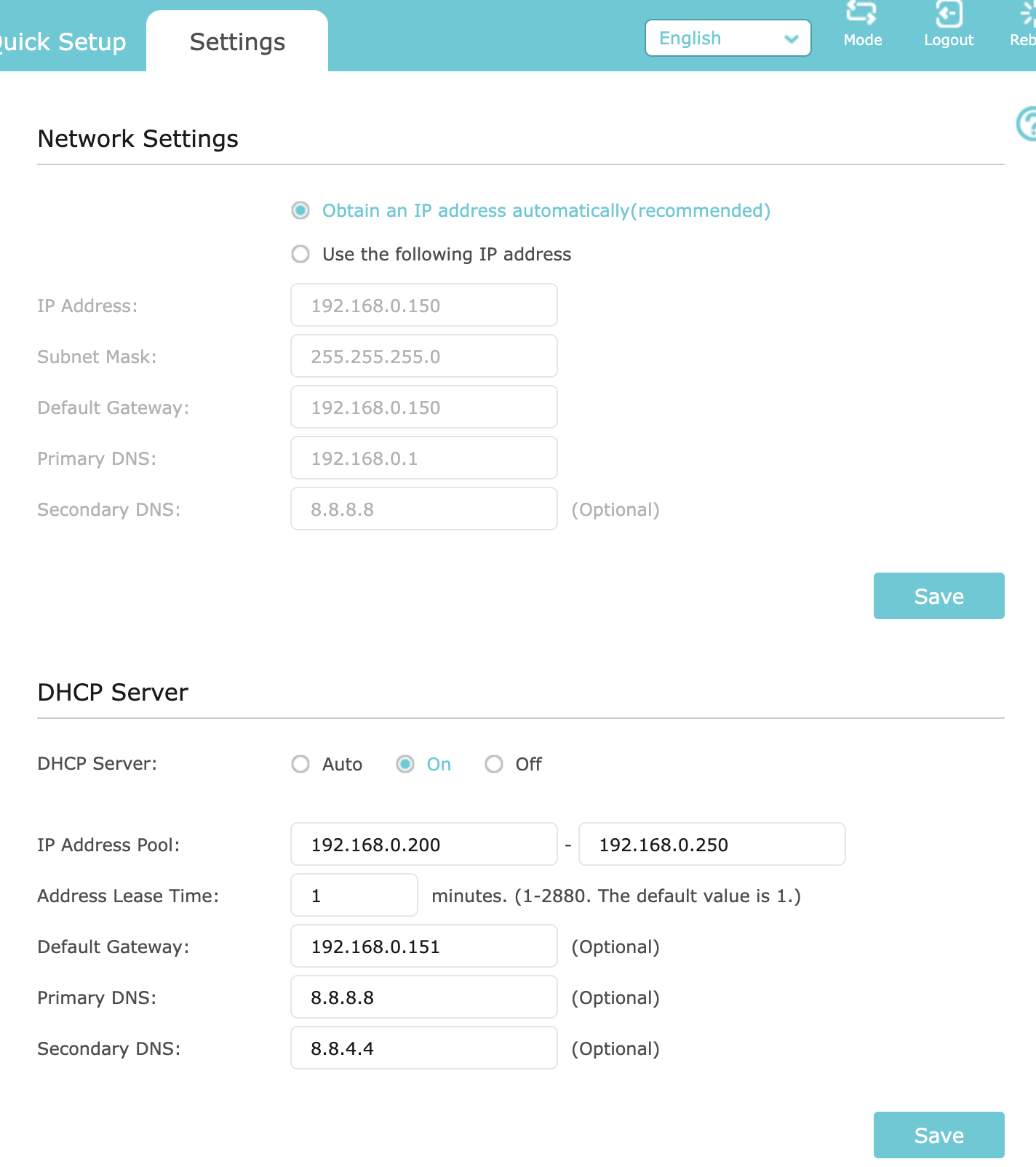Click the Logout icon

pyautogui.click(x=949, y=15)
